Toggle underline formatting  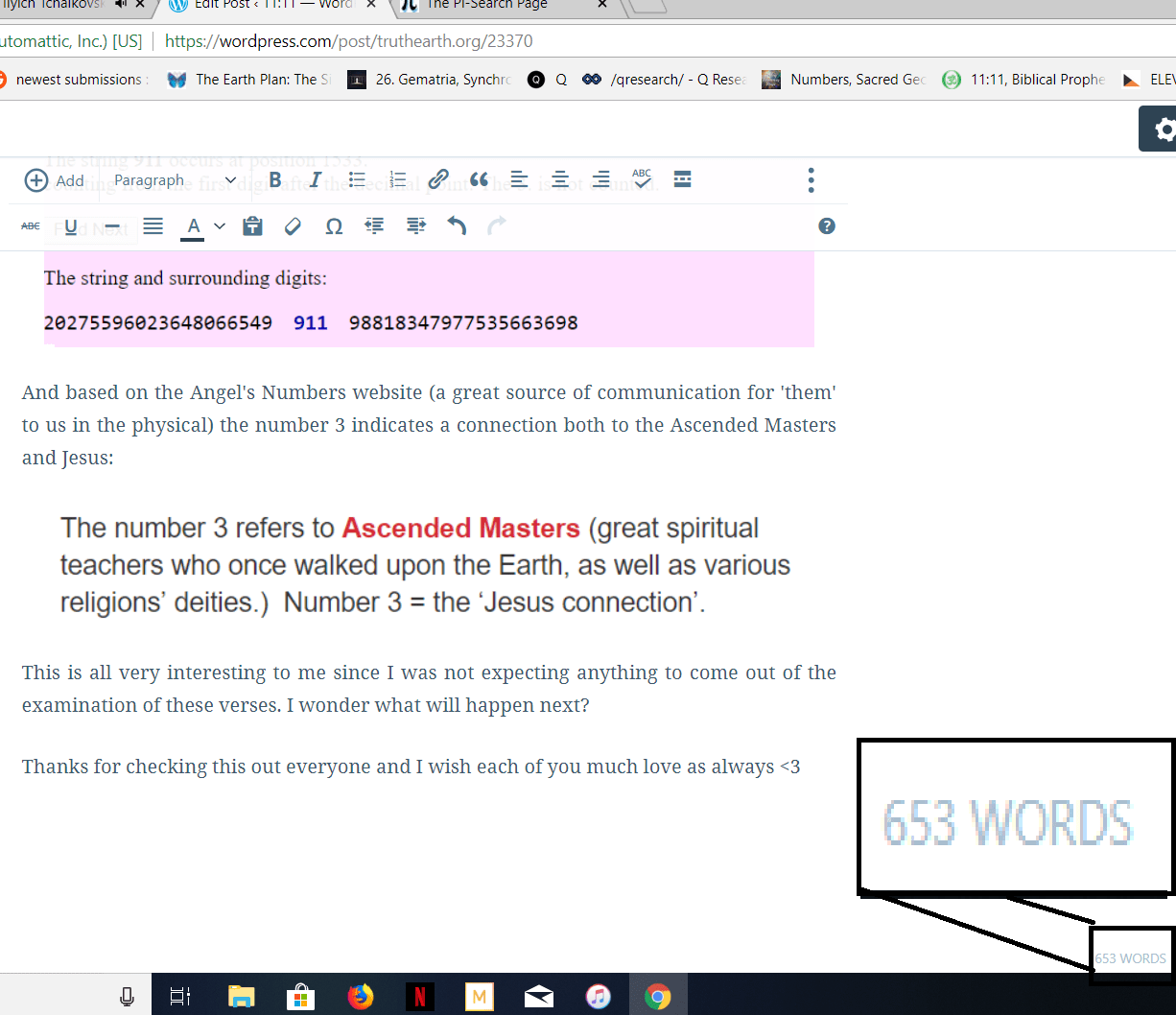71,226
